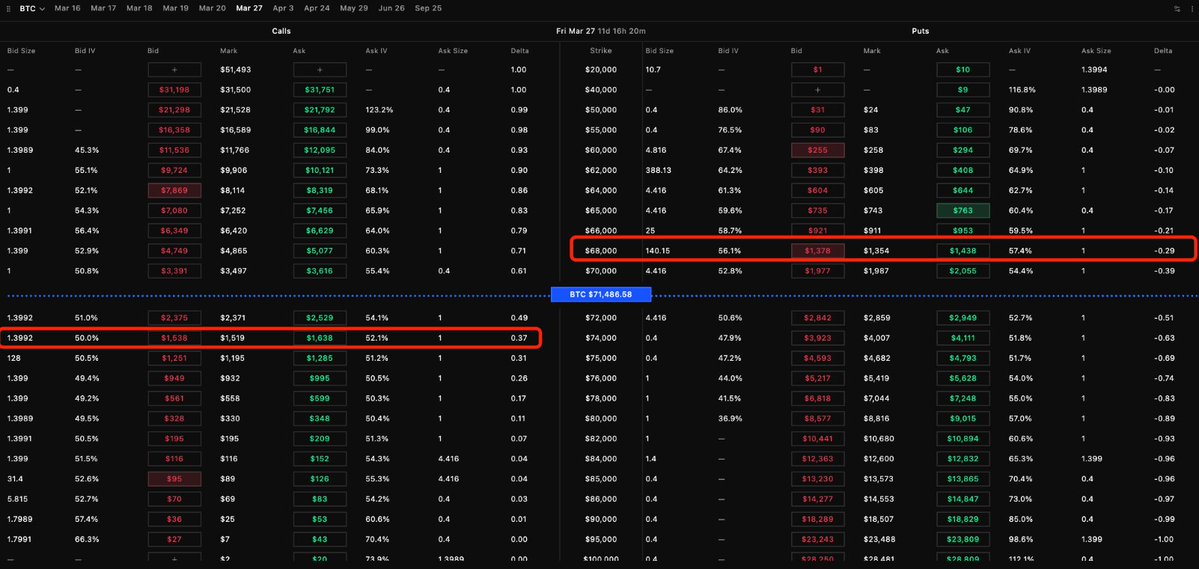Click the $2,842 put bid button
This screenshot has height=569, width=1199.
click(x=817, y=317)
